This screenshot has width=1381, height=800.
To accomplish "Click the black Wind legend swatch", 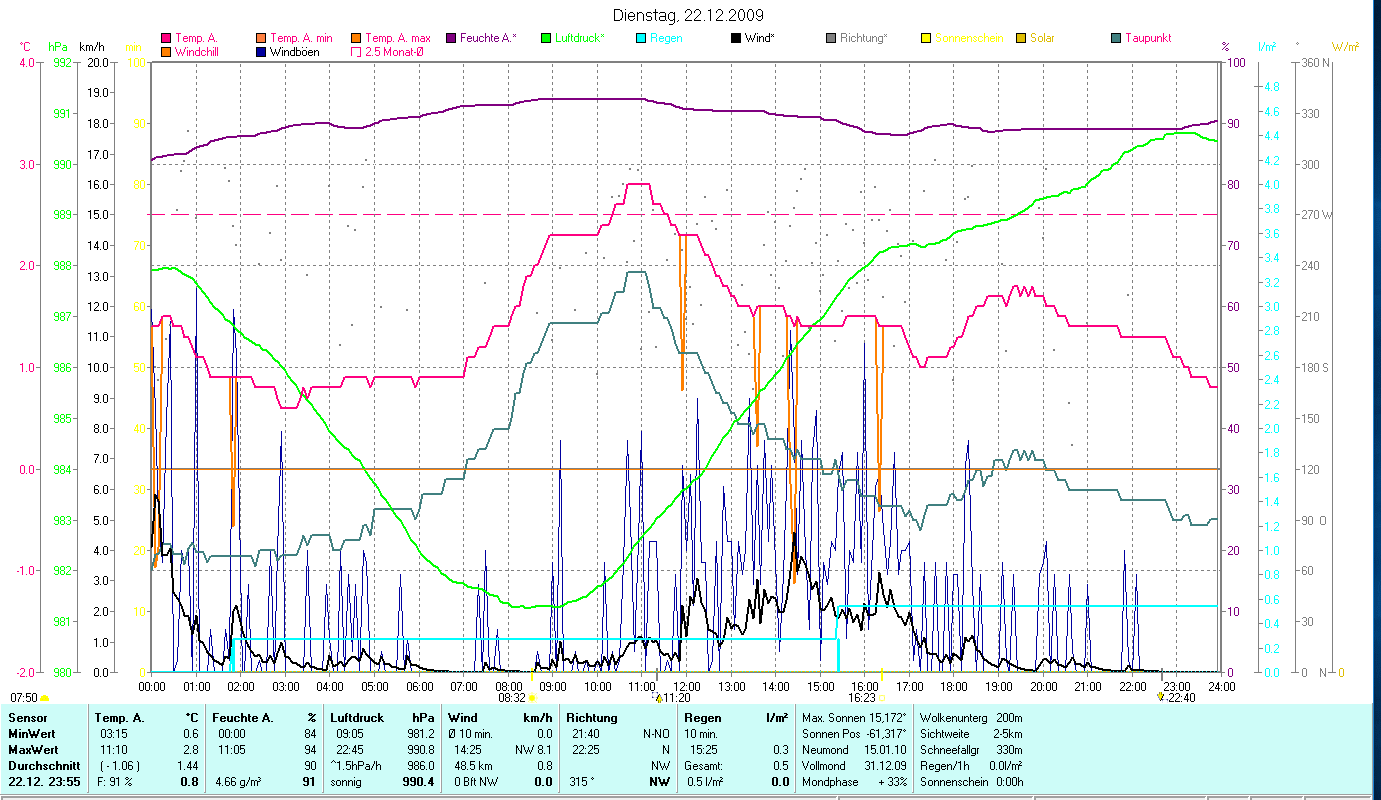I will (735, 38).
